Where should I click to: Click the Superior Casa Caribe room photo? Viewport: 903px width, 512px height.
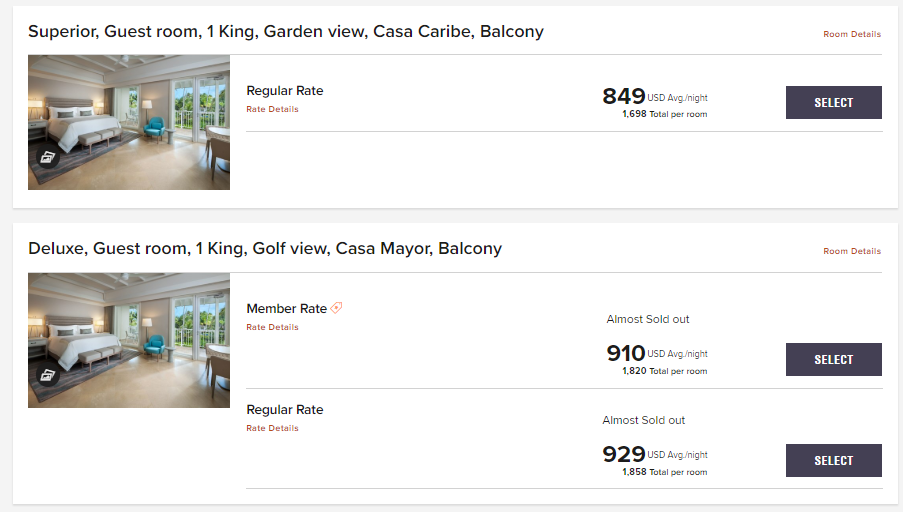tap(129, 122)
